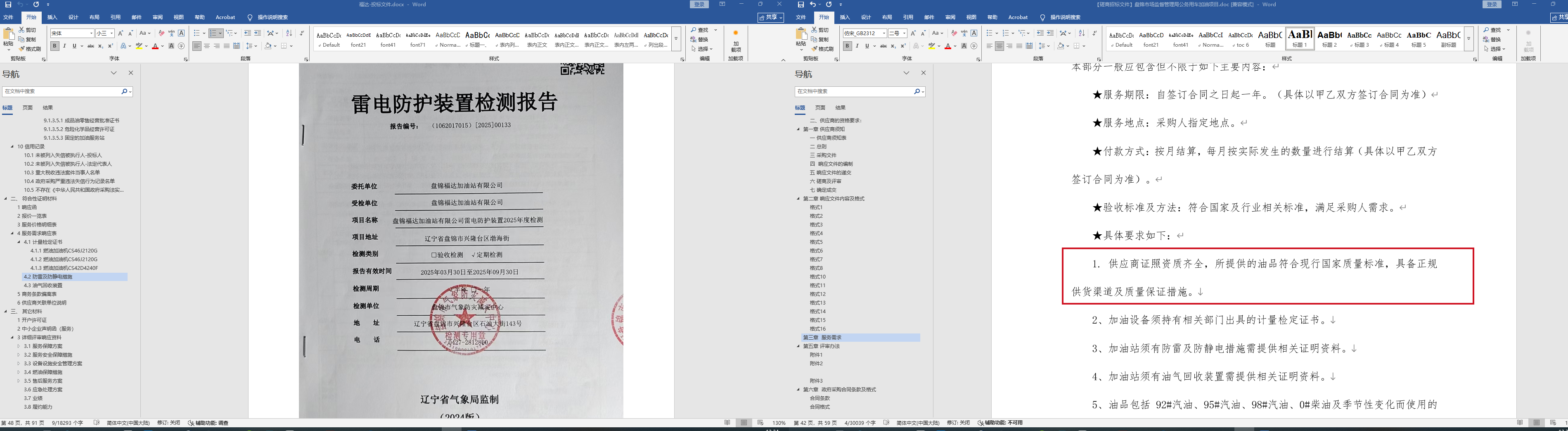Increase indent in right Word window

coord(1050,33)
